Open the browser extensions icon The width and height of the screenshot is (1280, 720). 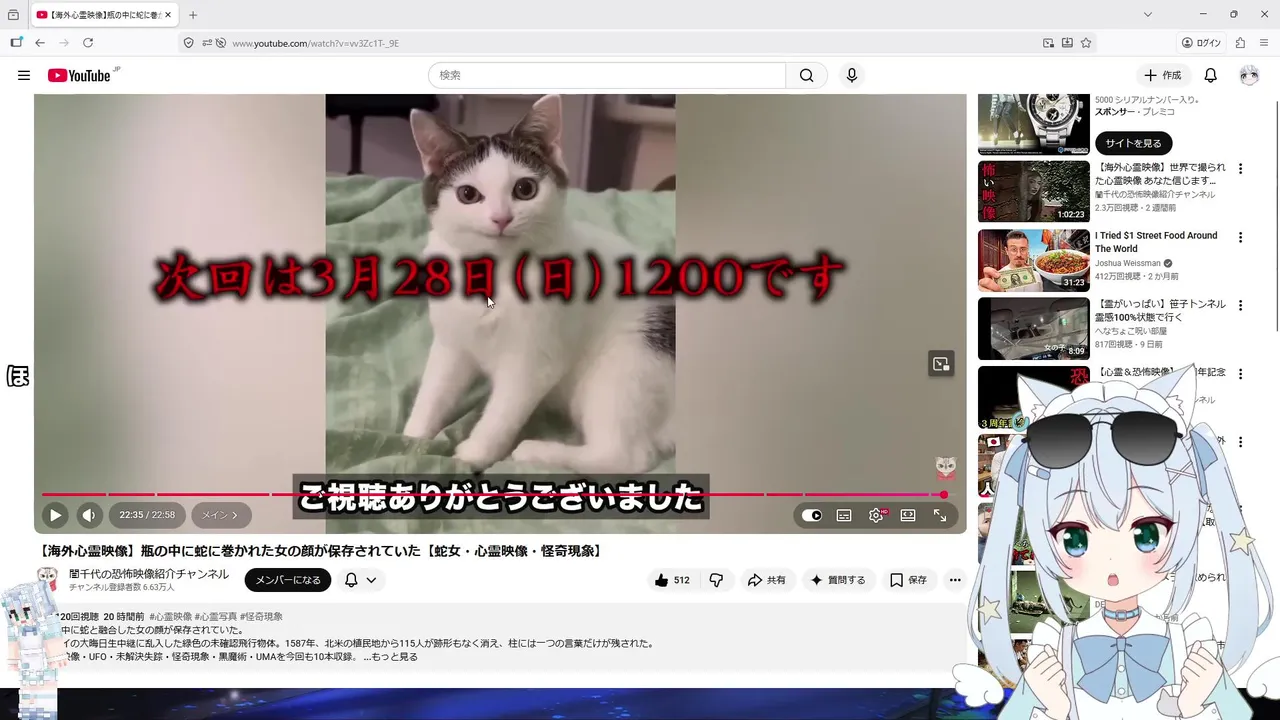pyautogui.click(x=1240, y=43)
